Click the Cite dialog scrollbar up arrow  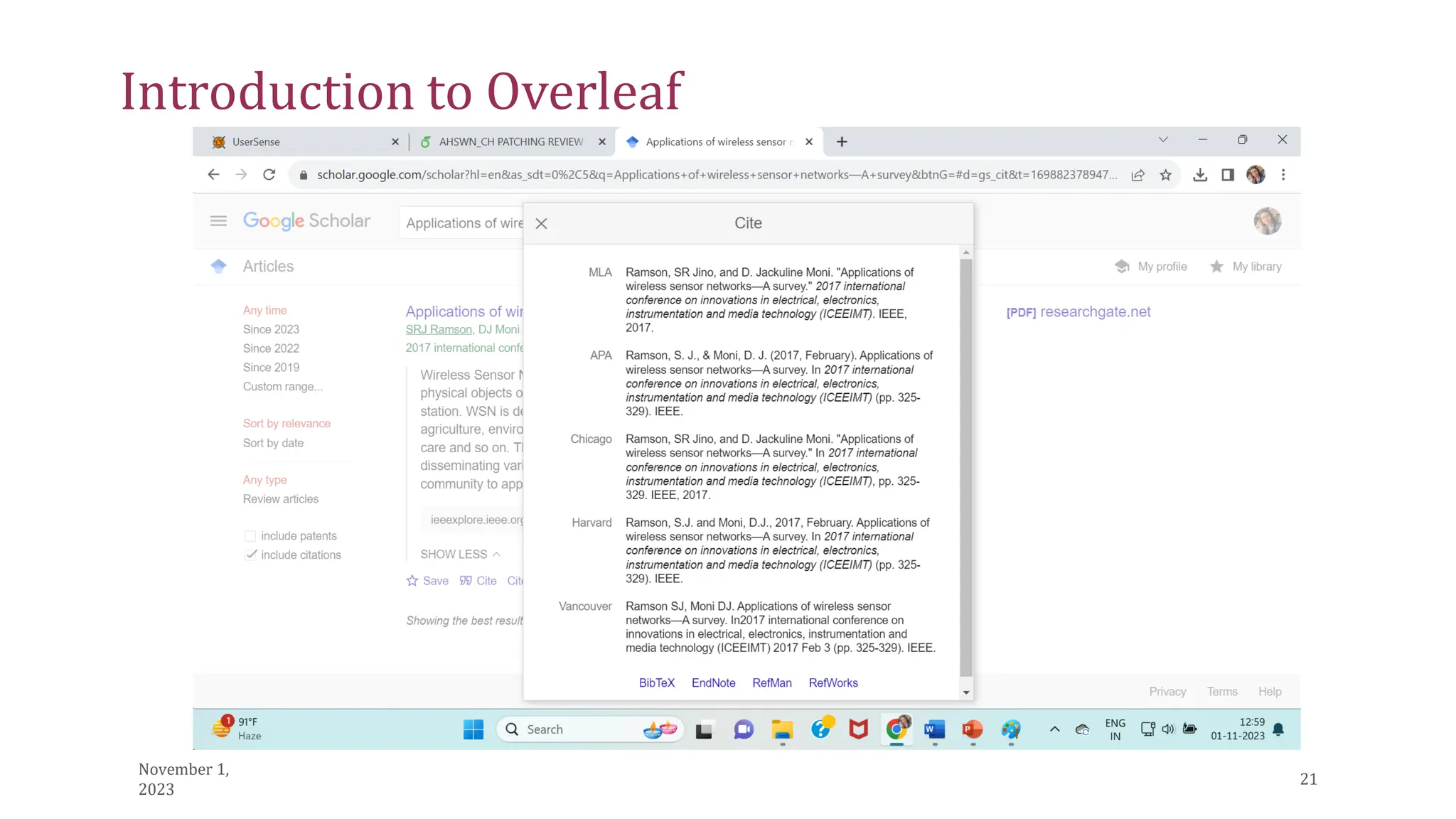tap(965, 253)
